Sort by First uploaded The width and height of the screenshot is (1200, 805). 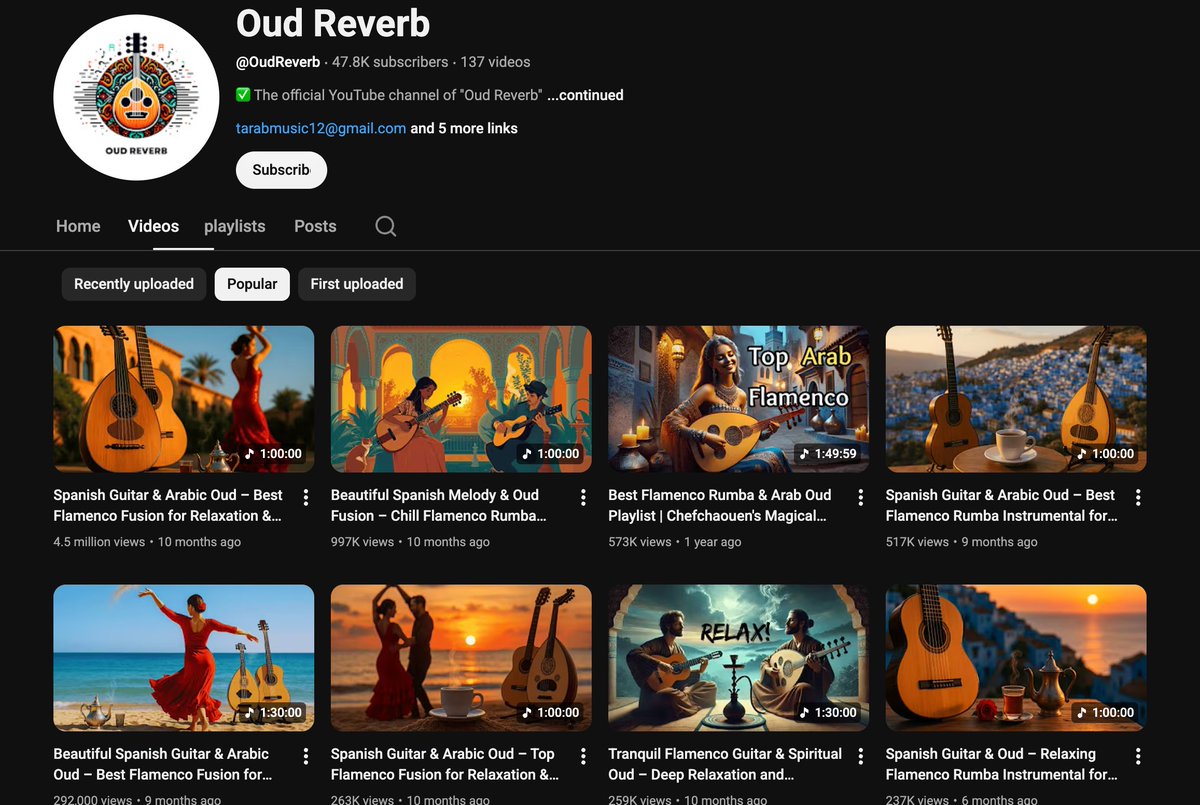(357, 284)
